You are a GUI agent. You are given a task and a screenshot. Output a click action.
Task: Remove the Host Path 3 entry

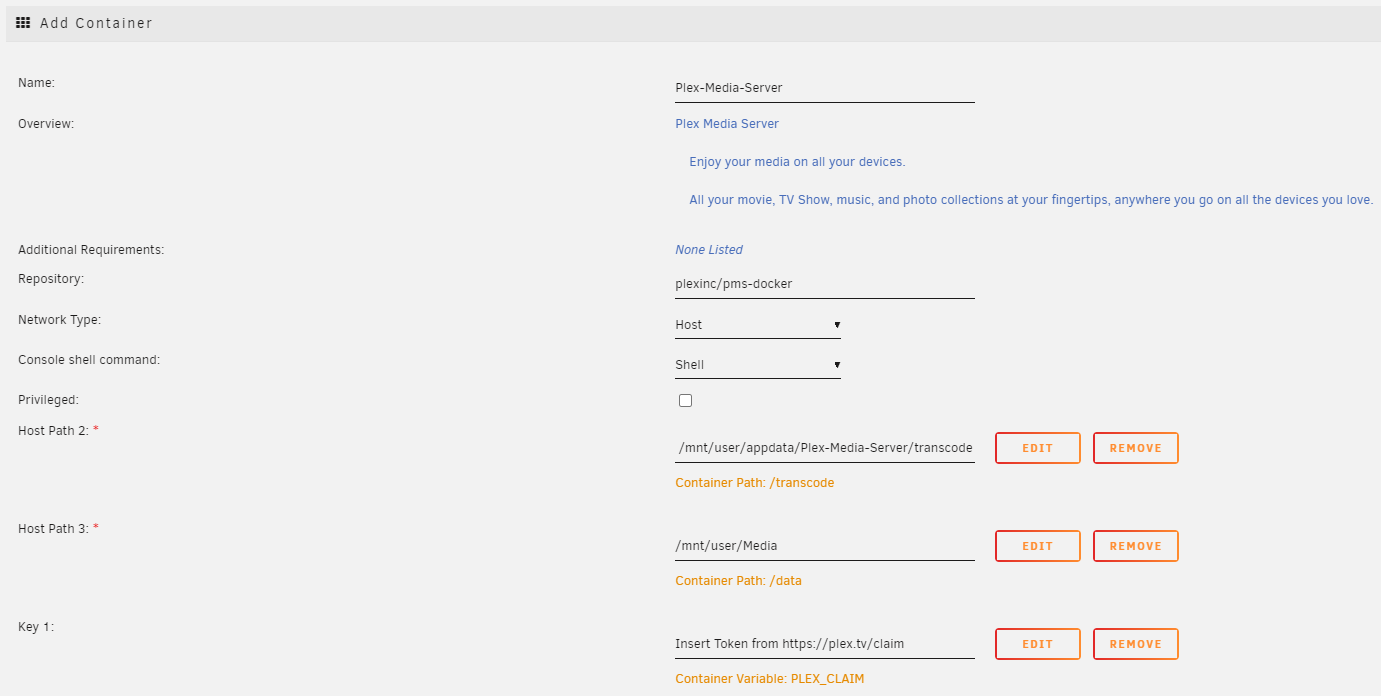point(1136,546)
